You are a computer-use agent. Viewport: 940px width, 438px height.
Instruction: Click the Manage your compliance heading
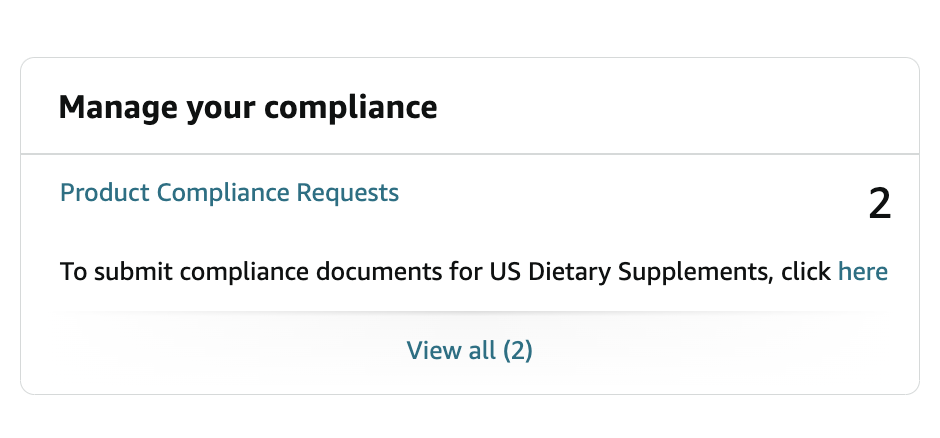(x=247, y=106)
